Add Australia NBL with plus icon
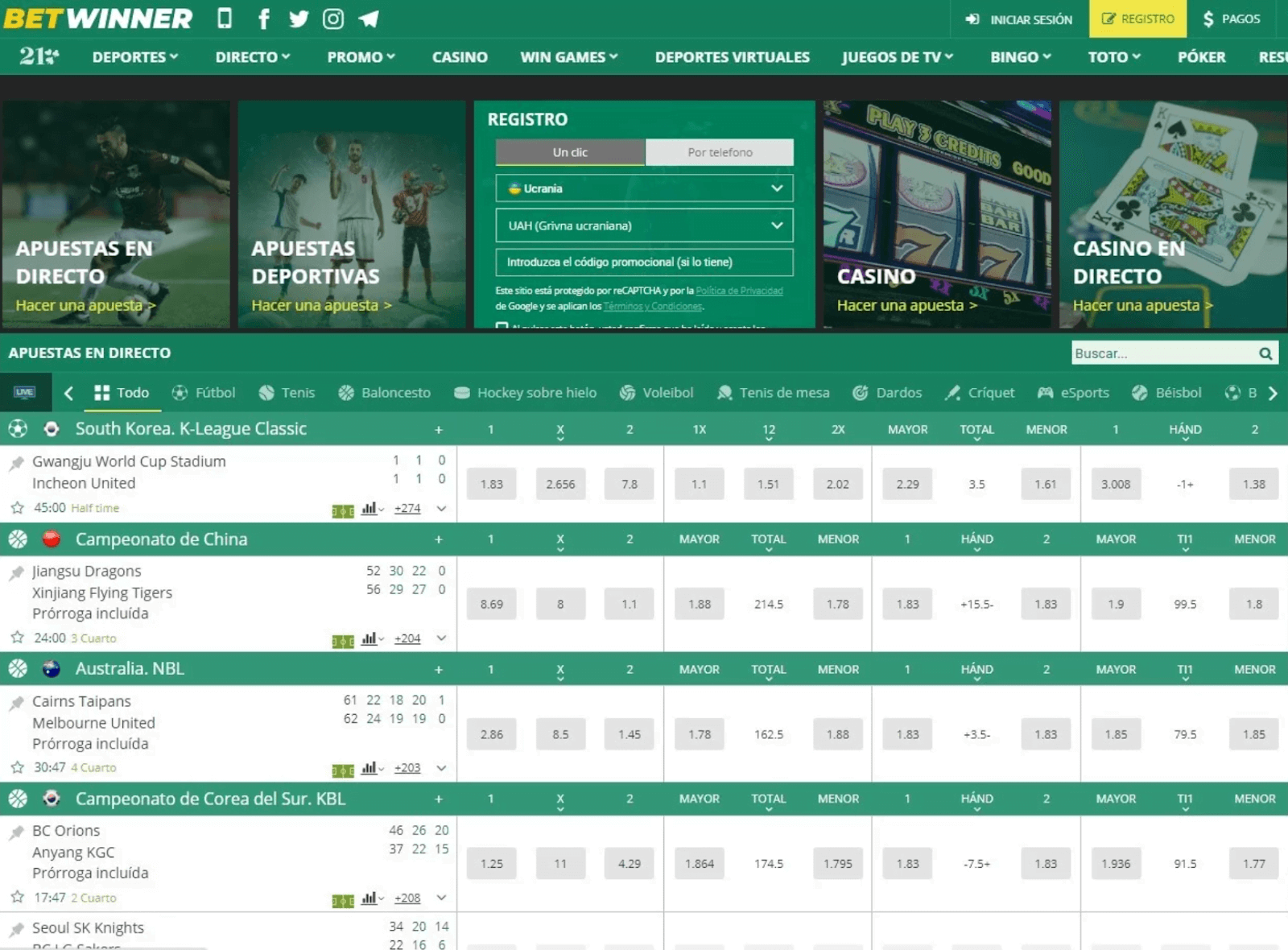The width and height of the screenshot is (1288, 950). [439, 670]
